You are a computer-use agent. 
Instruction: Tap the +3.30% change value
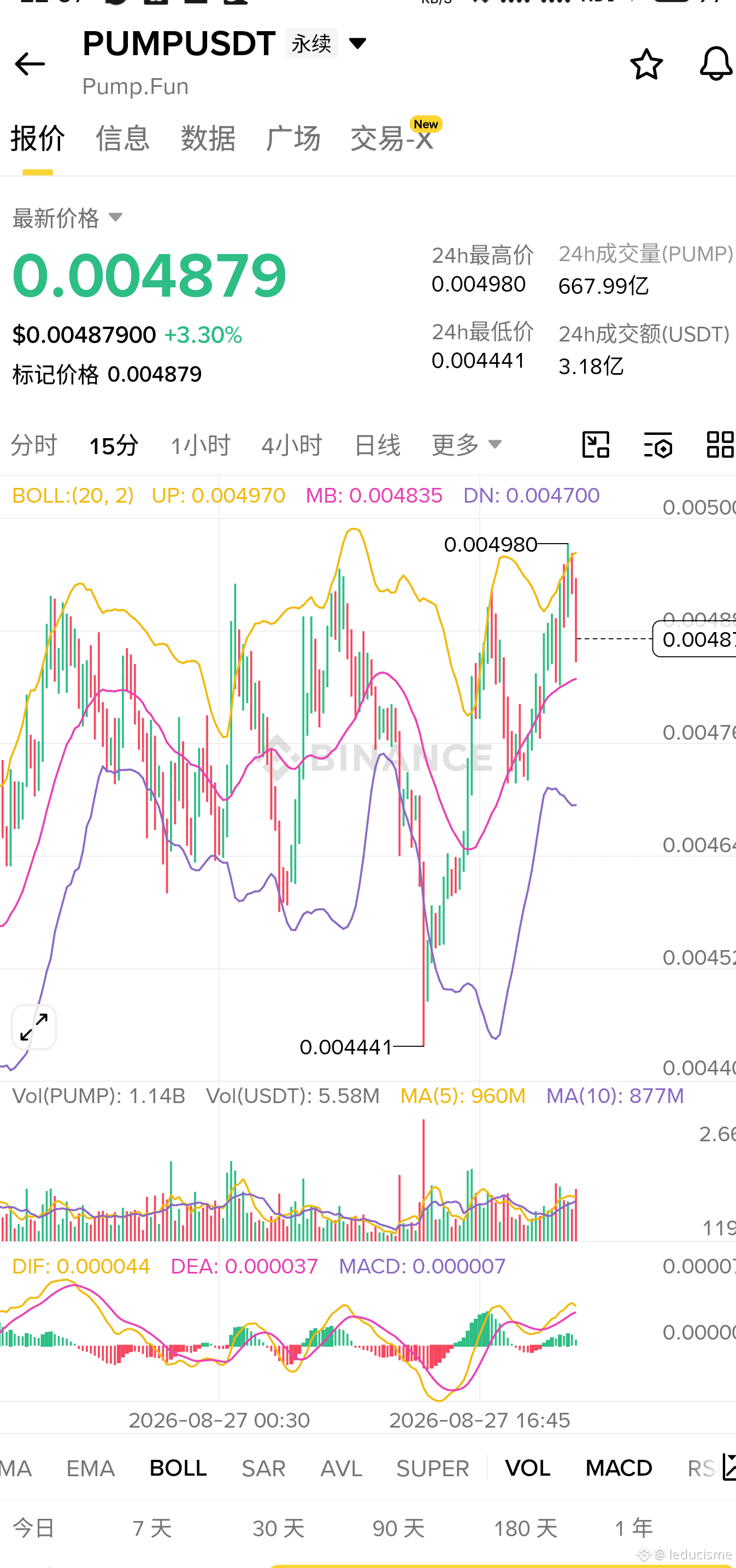coord(203,335)
